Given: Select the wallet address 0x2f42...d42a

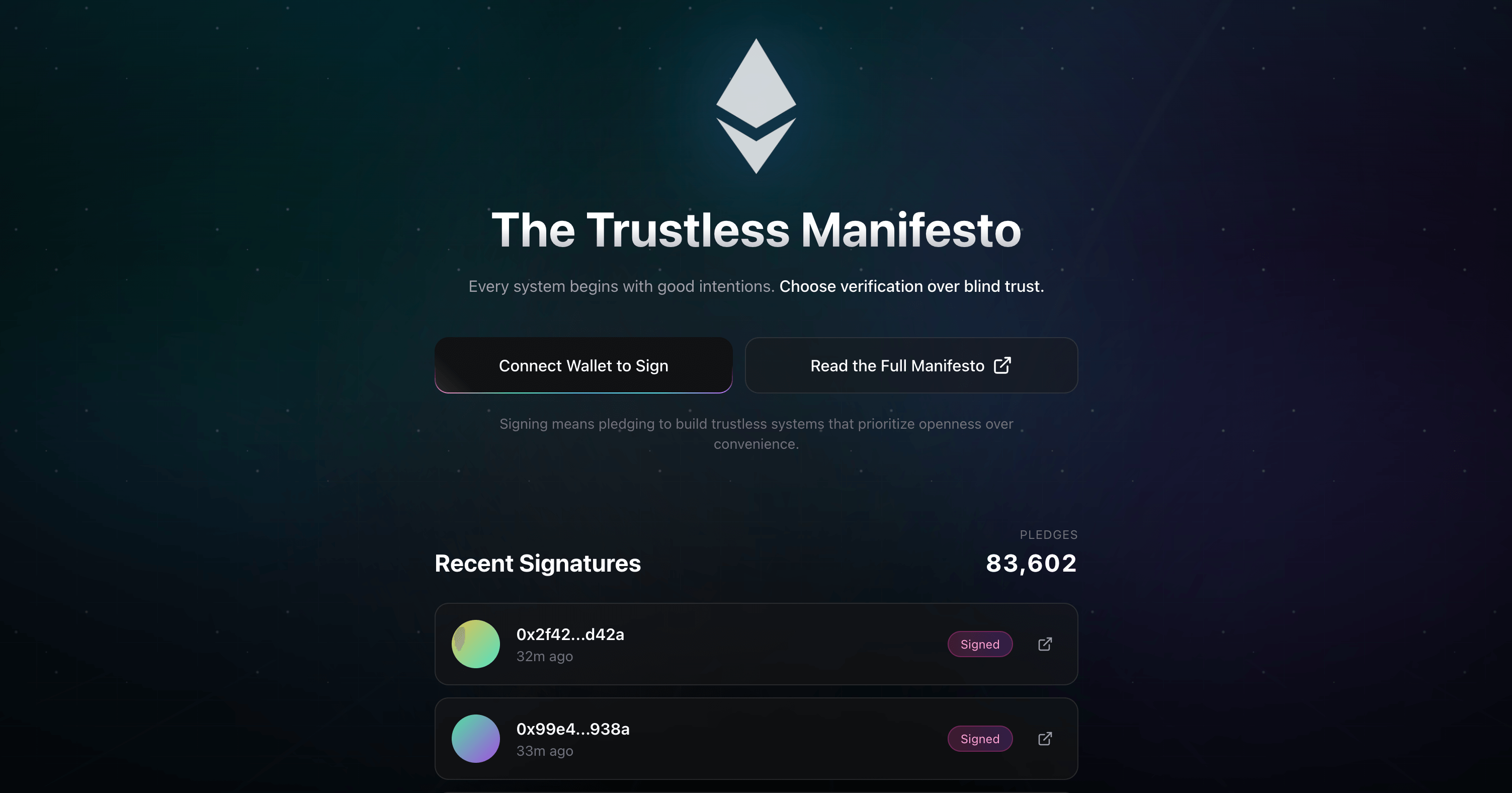Looking at the screenshot, I should point(570,635).
